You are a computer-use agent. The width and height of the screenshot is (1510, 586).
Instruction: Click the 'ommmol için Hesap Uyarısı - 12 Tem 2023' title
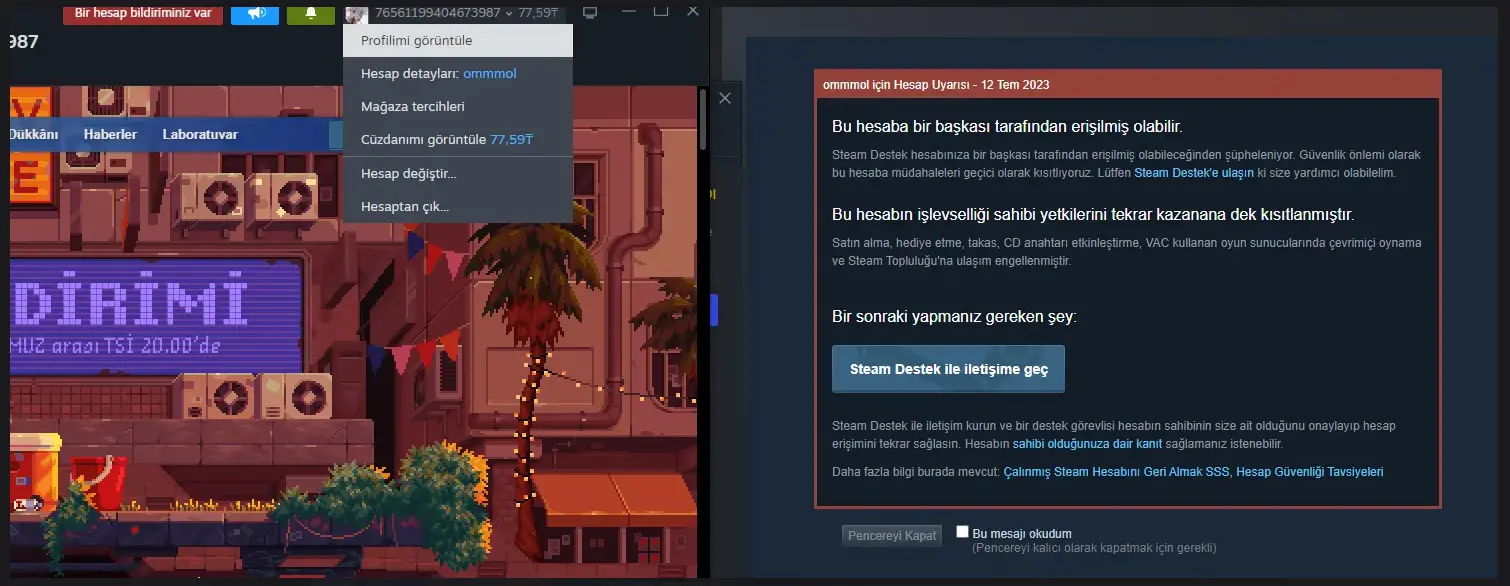pyautogui.click(x=936, y=85)
